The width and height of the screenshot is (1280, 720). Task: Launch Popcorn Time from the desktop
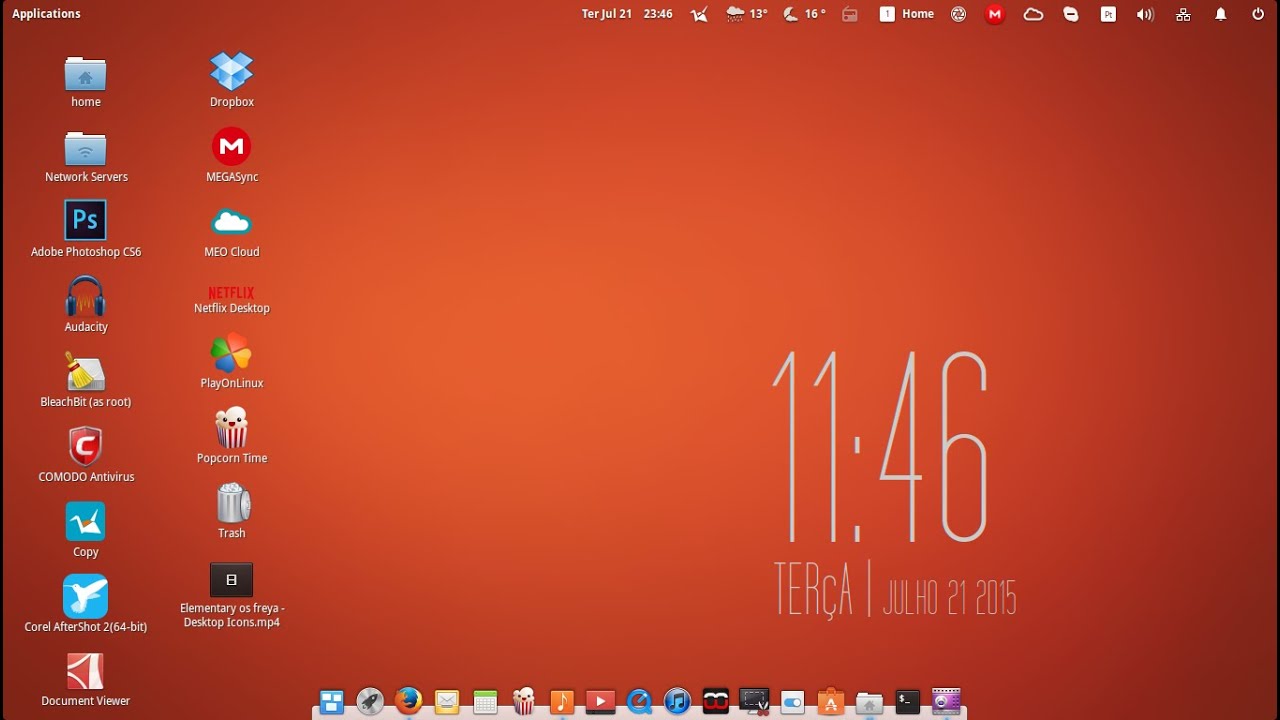[231, 428]
